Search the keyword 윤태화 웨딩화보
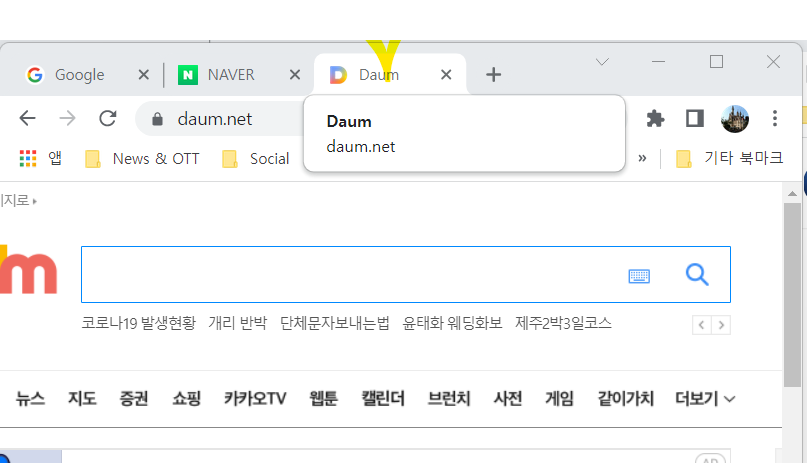807x463 pixels. (452, 324)
